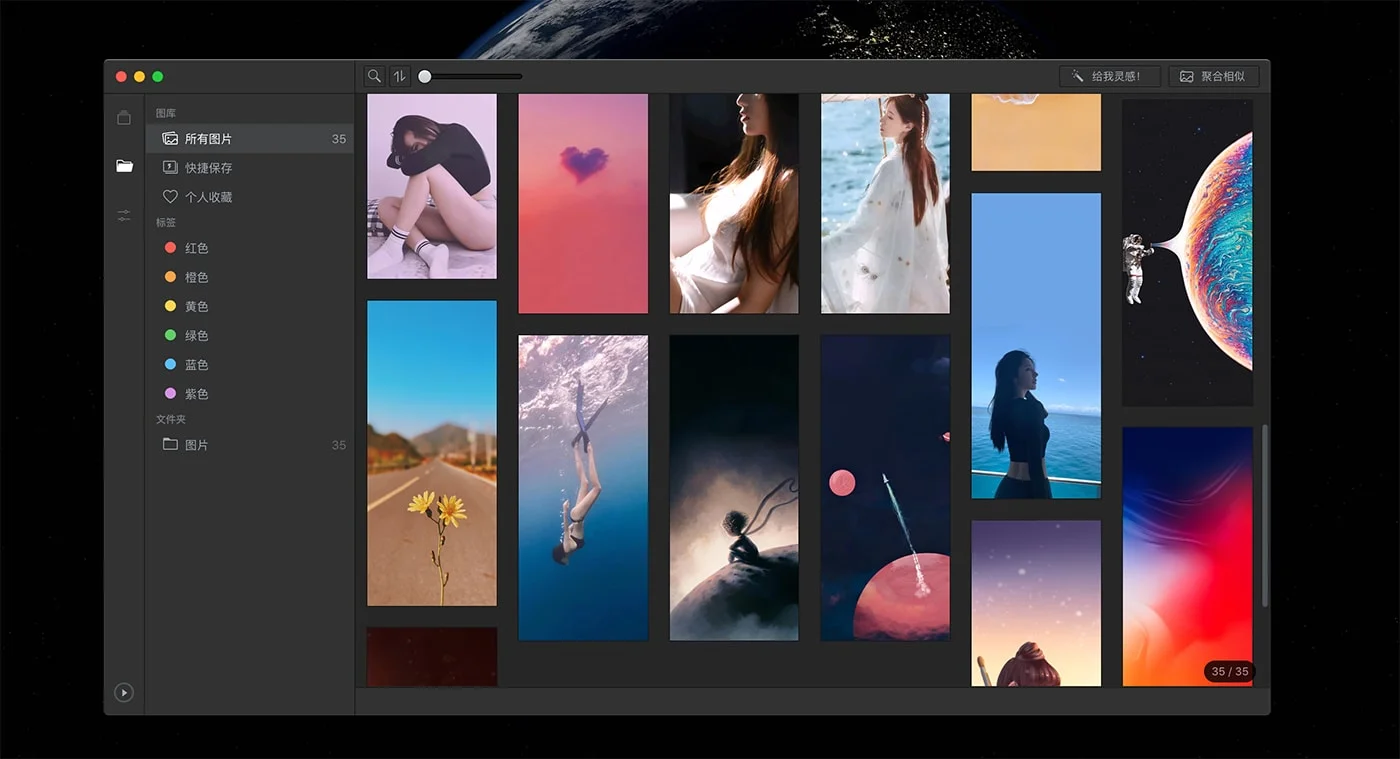Click the 聚合相似 group similar button

click(1213, 76)
